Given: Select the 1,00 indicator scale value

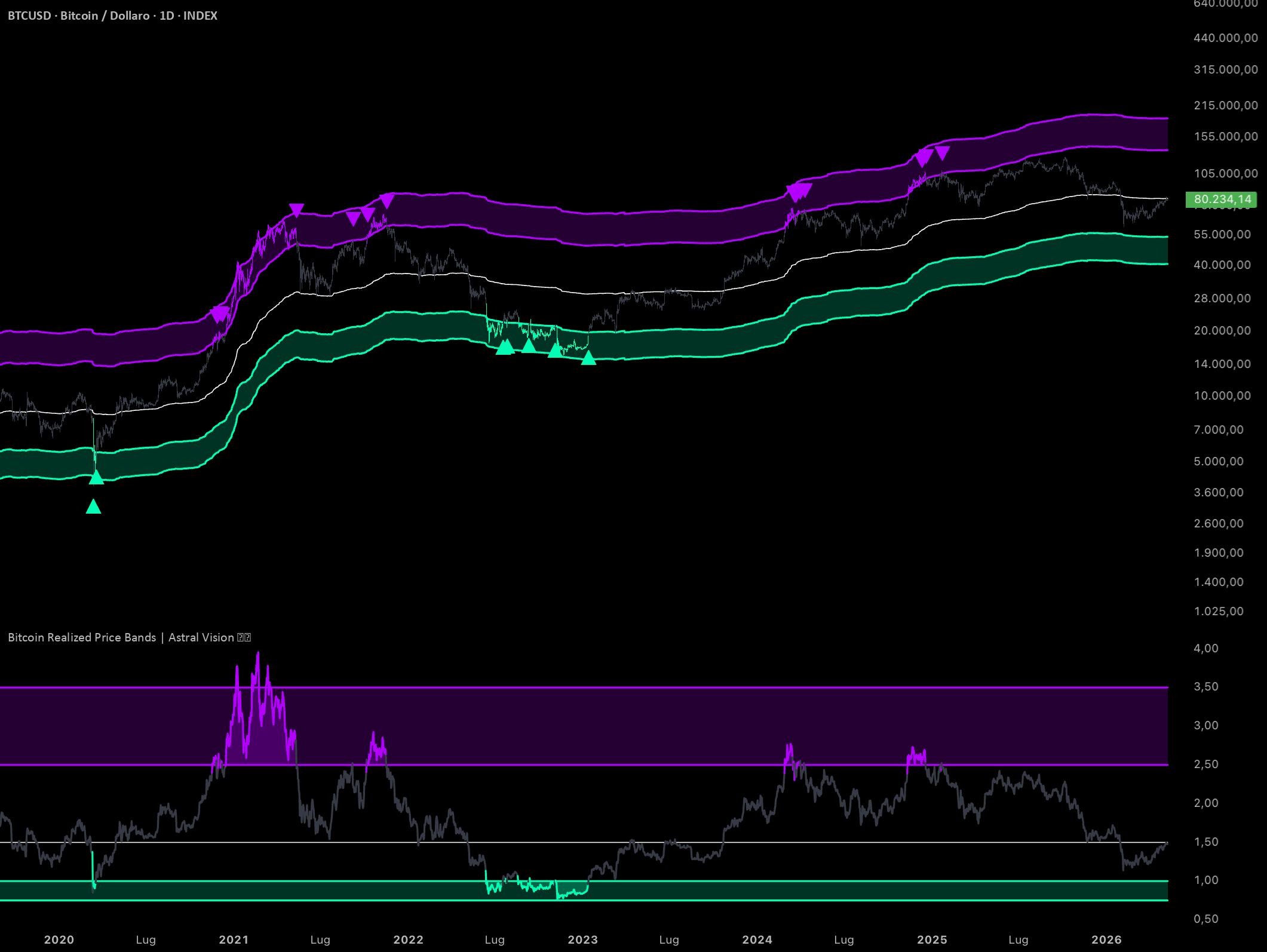Looking at the screenshot, I should [x=1206, y=880].
